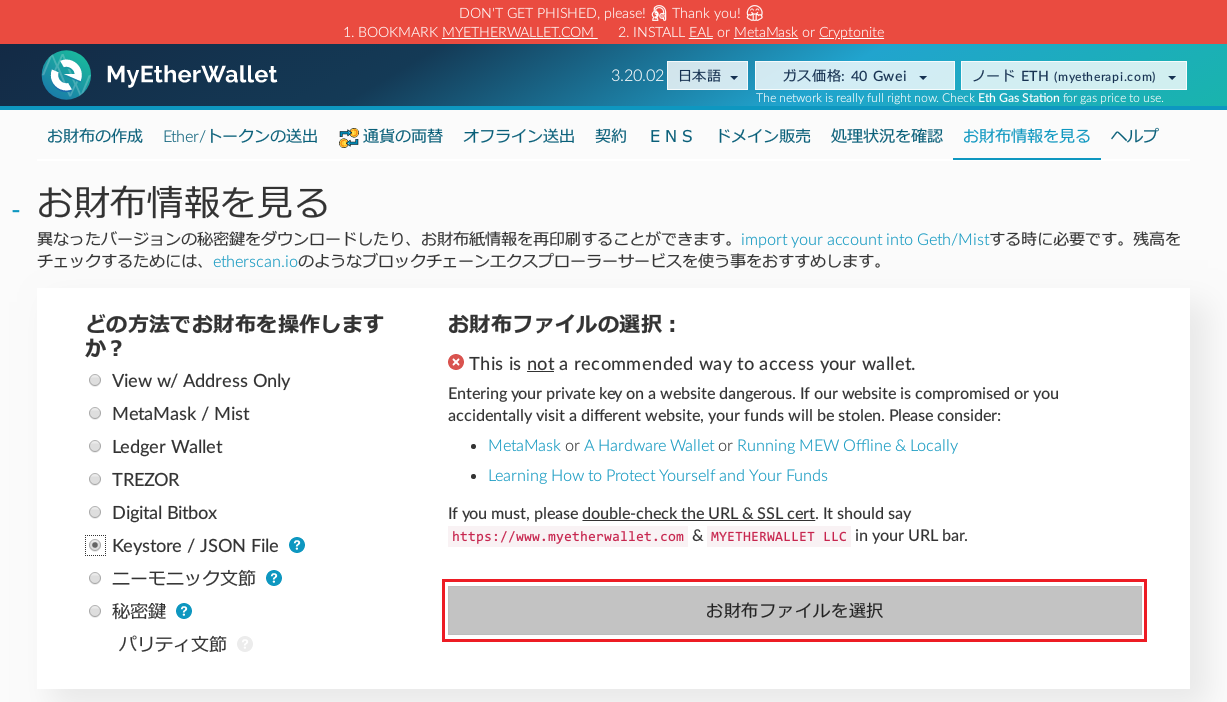Screen dimensions: 1227x702
Task: Go to お財布の作成 tab
Action: pyautogui.click(x=95, y=136)
